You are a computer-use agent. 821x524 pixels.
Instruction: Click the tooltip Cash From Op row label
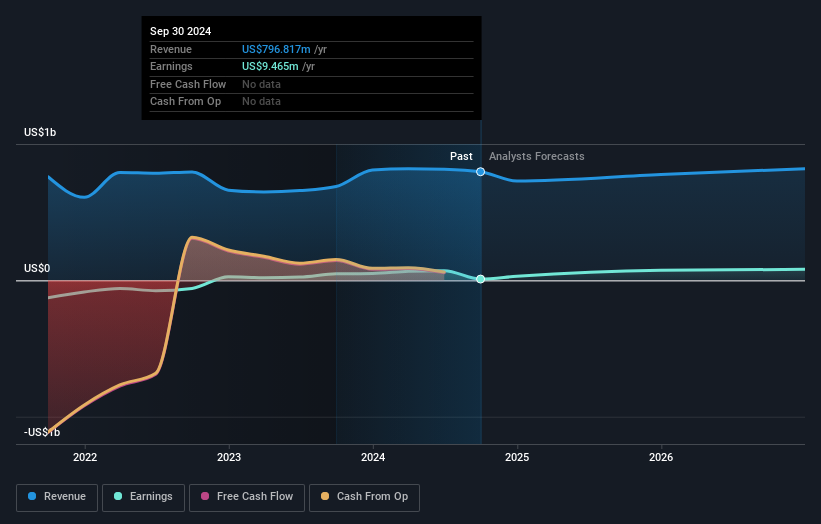point(185,102)
